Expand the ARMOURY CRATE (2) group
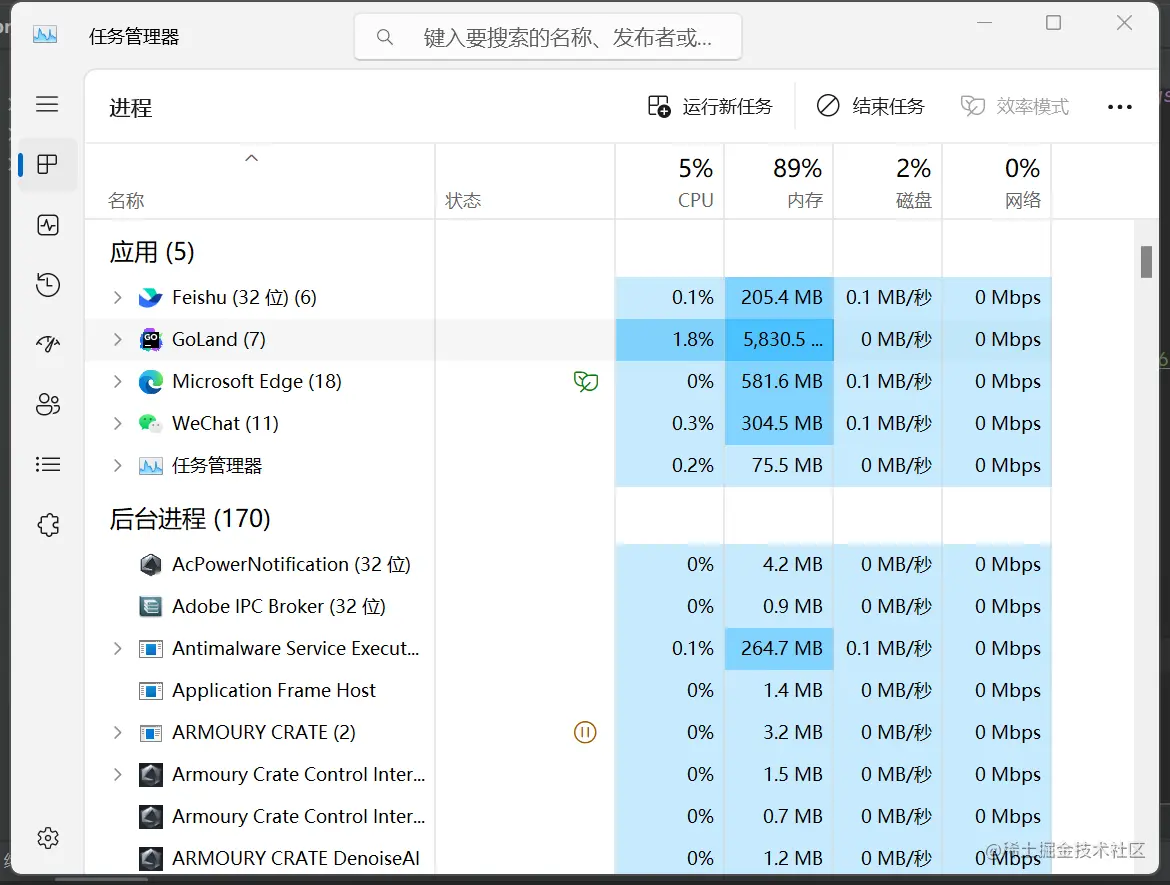Image resolution: width=1170 pixels, height=885 pixels. 117,732
